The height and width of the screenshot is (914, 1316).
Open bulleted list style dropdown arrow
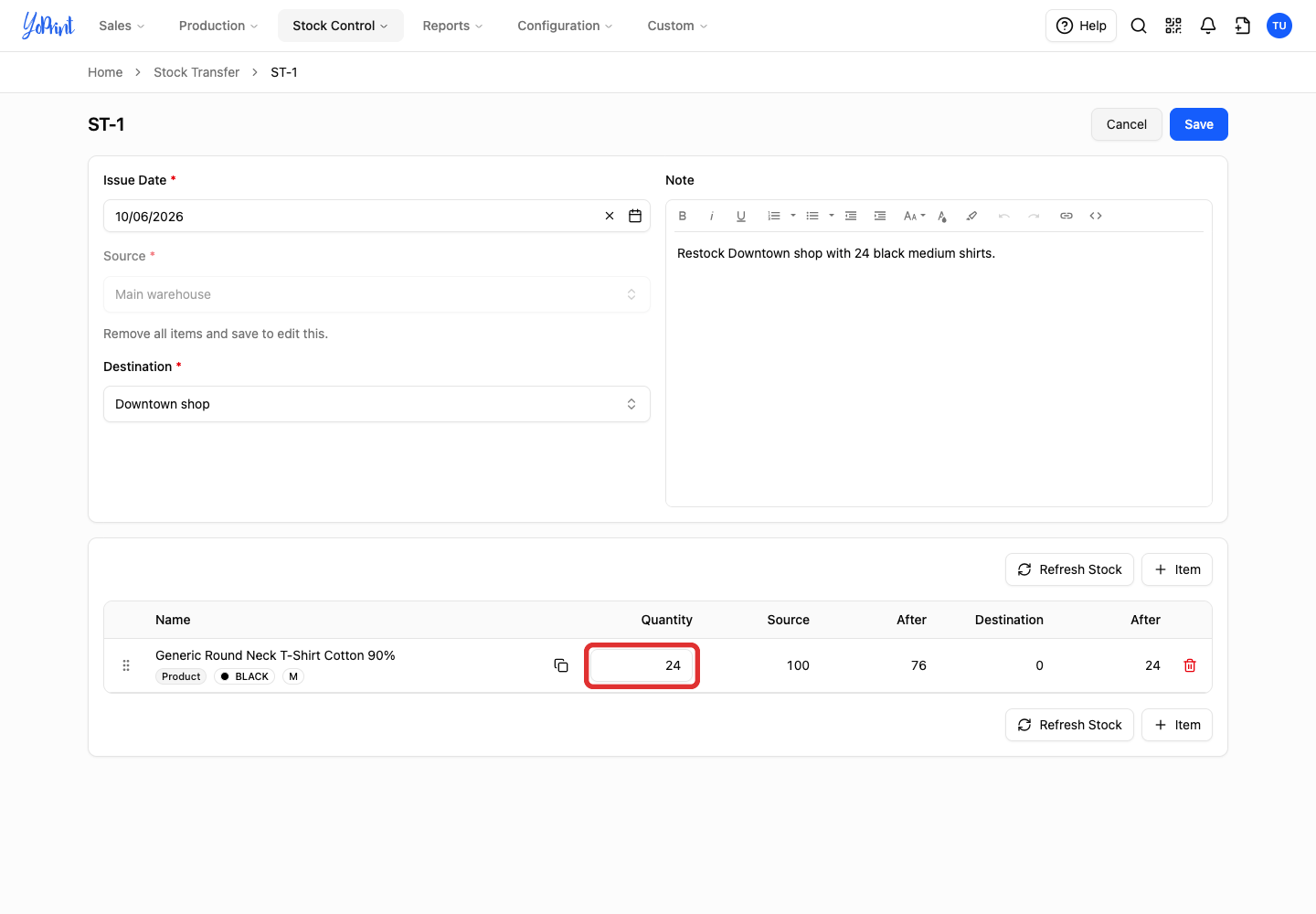[x=832, y=216]
